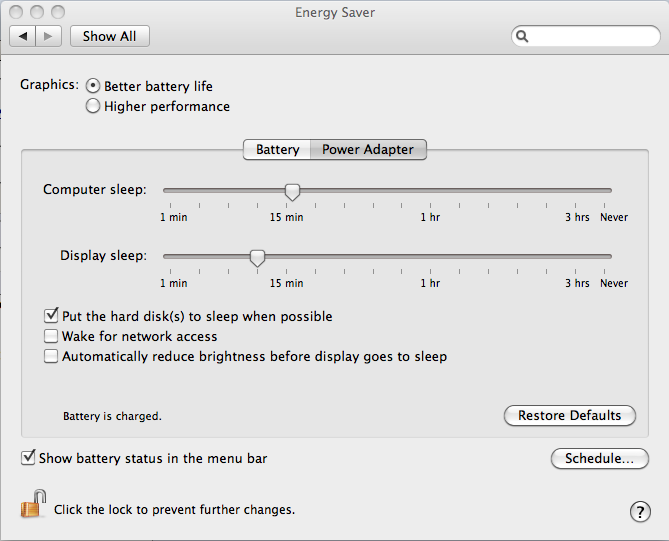Click the Computer sleep slider handle
669x541 pixels.
click(292, 192)
